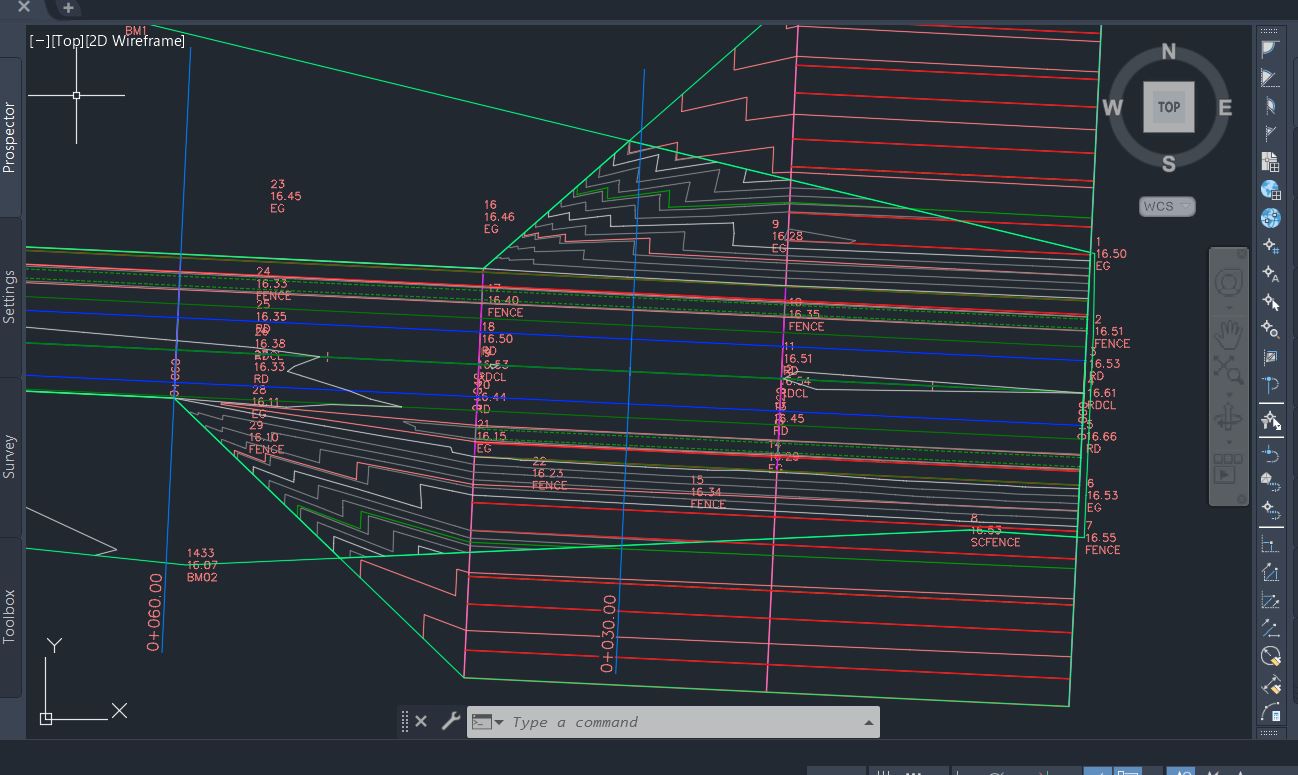Select the Pan tool in the navigation bar
The height and width of the screenshot is (775, 1298).
(1228, 336)
